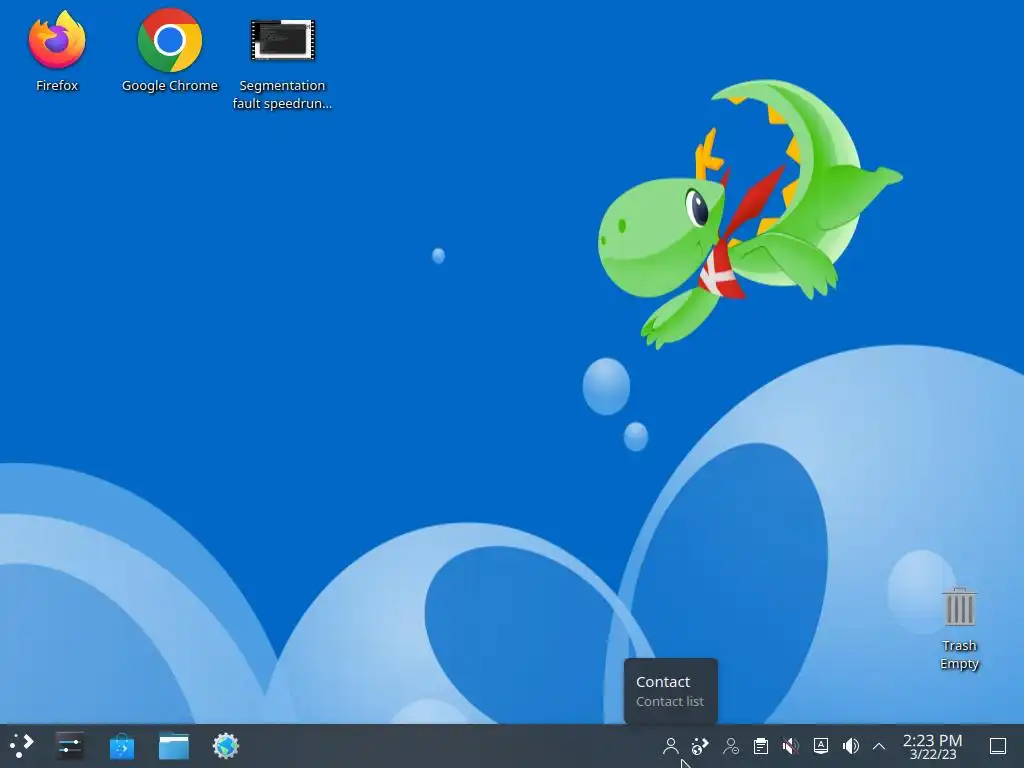Click the muted audio icon with red slash
1024x768 pixels.
pos(791,746)
